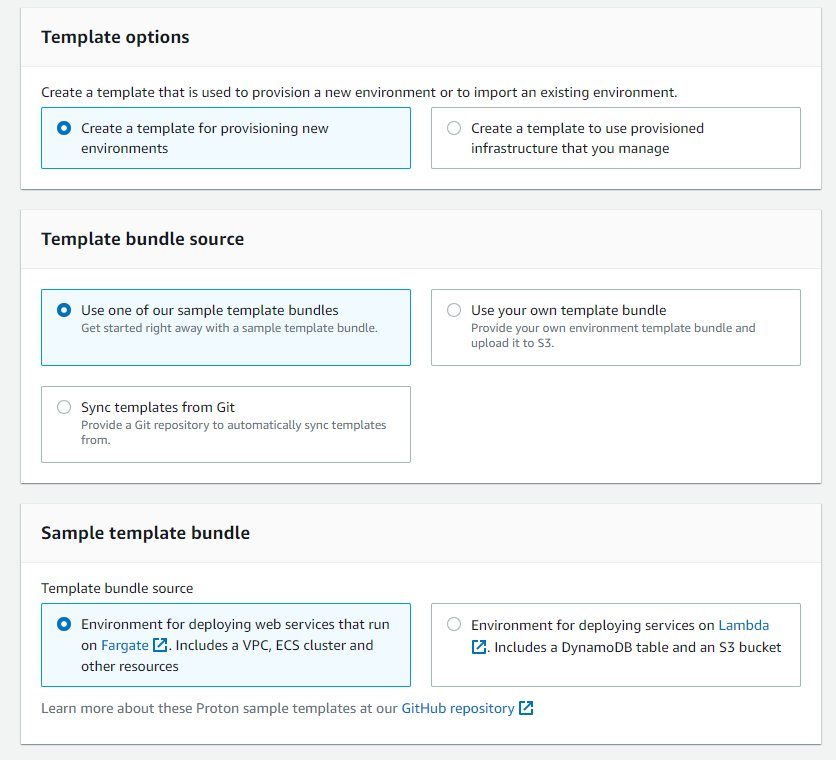Choose use one of our sample template bundles

pyautogui.click(x=61, y=310)
